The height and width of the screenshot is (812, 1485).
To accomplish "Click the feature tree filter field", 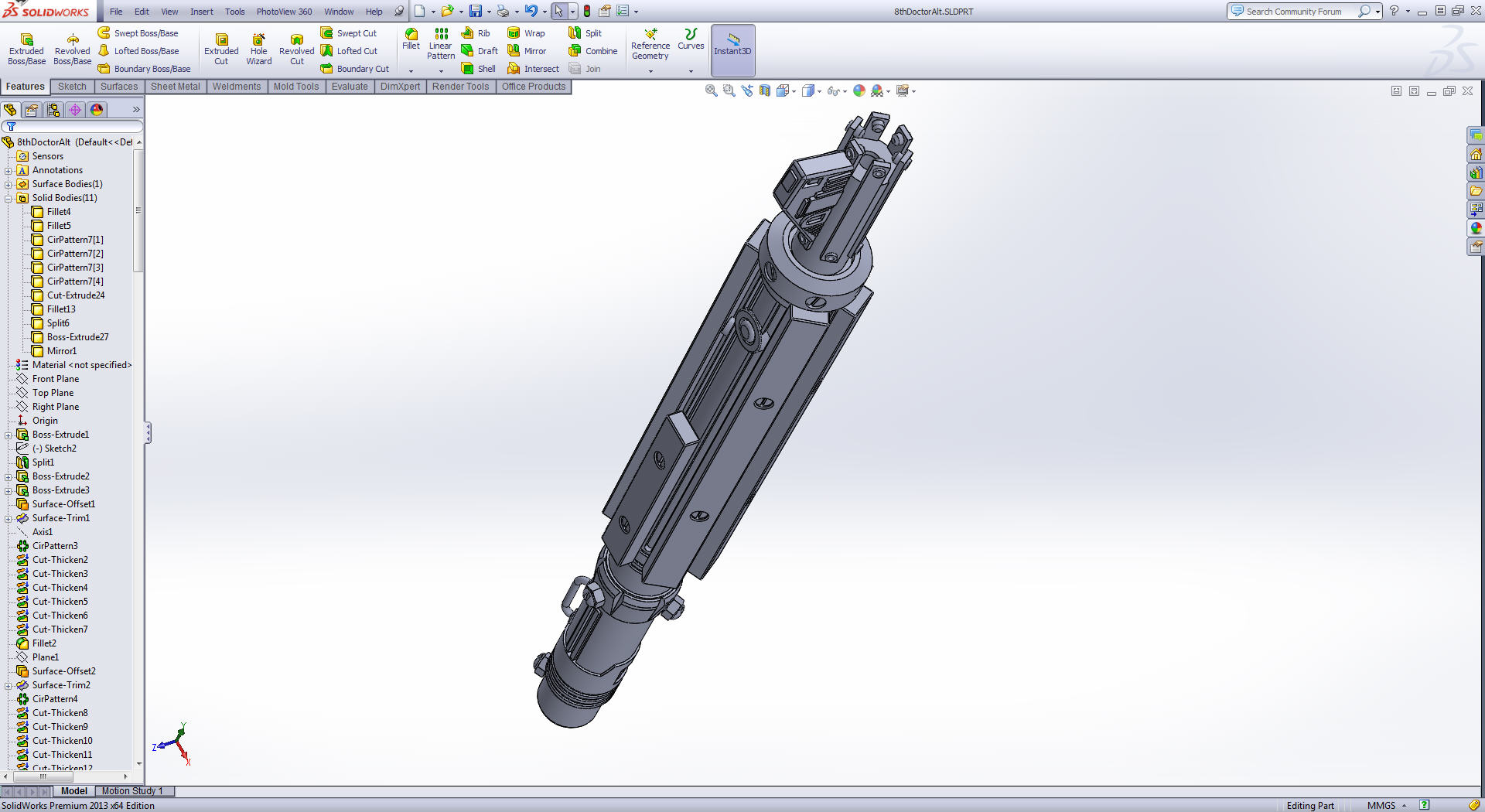I will [x=72, y=126].
